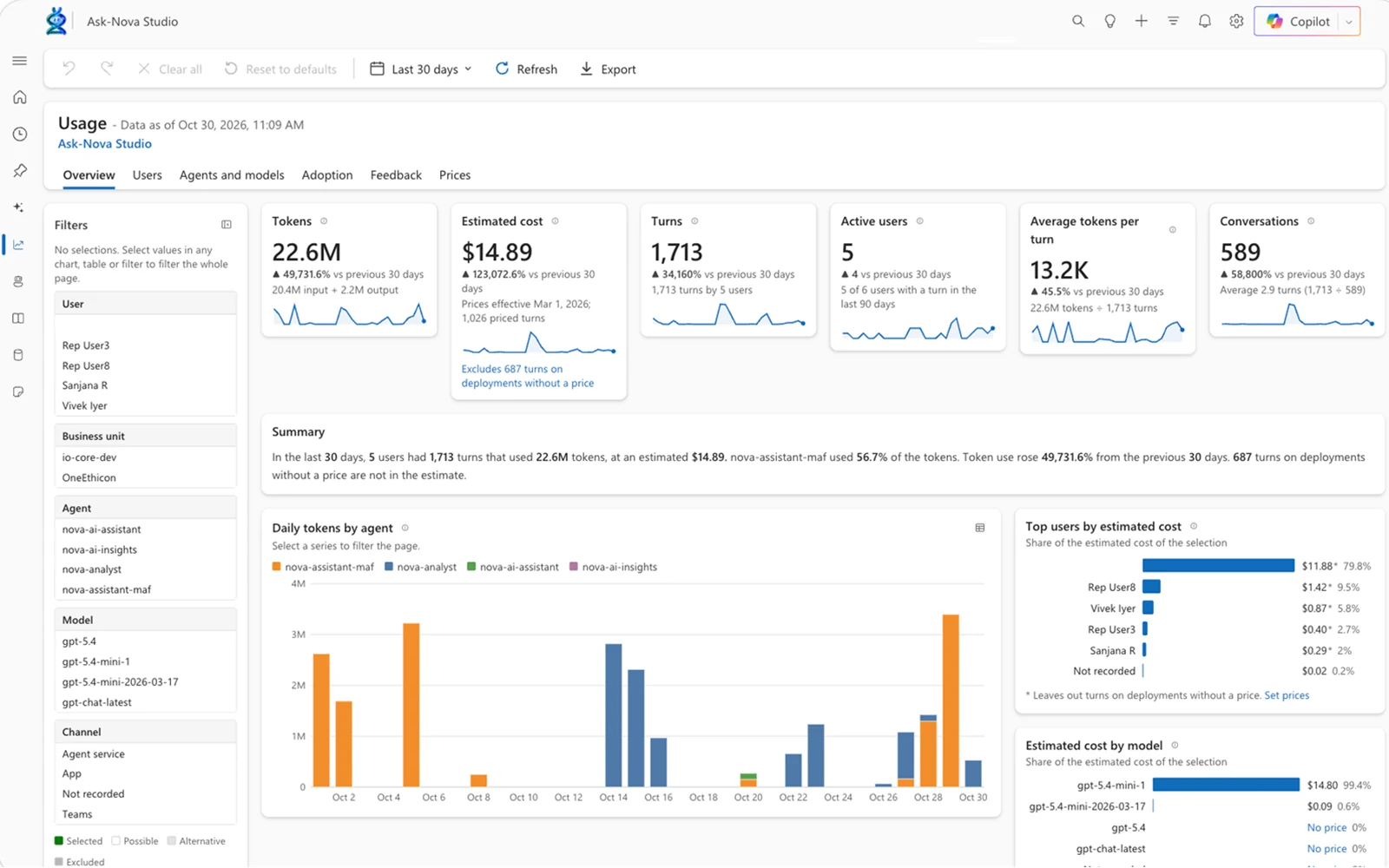The image size is (1389, 868).
Task: Click info icon beside Estimated cost by model
Action: [1175, 746]
